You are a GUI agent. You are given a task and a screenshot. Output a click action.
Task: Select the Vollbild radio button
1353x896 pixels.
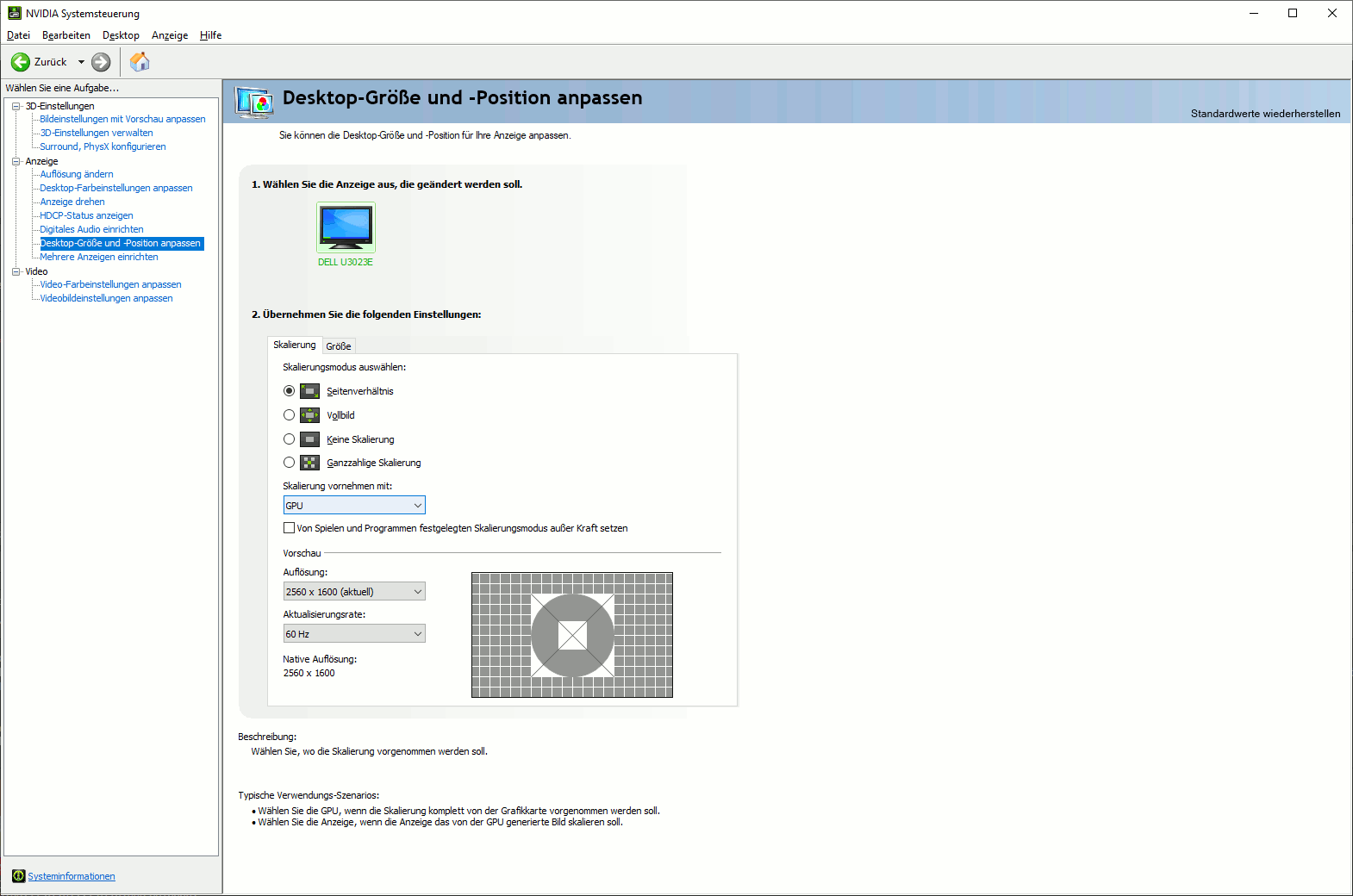pos(290,415)
